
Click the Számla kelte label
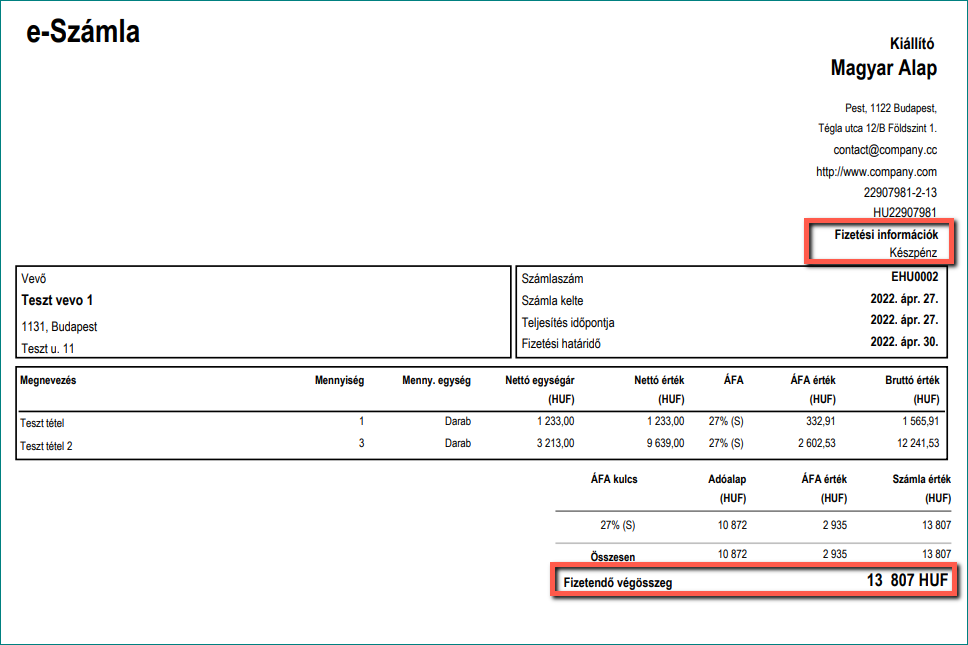pyautogui.click(x=552, y=301)
